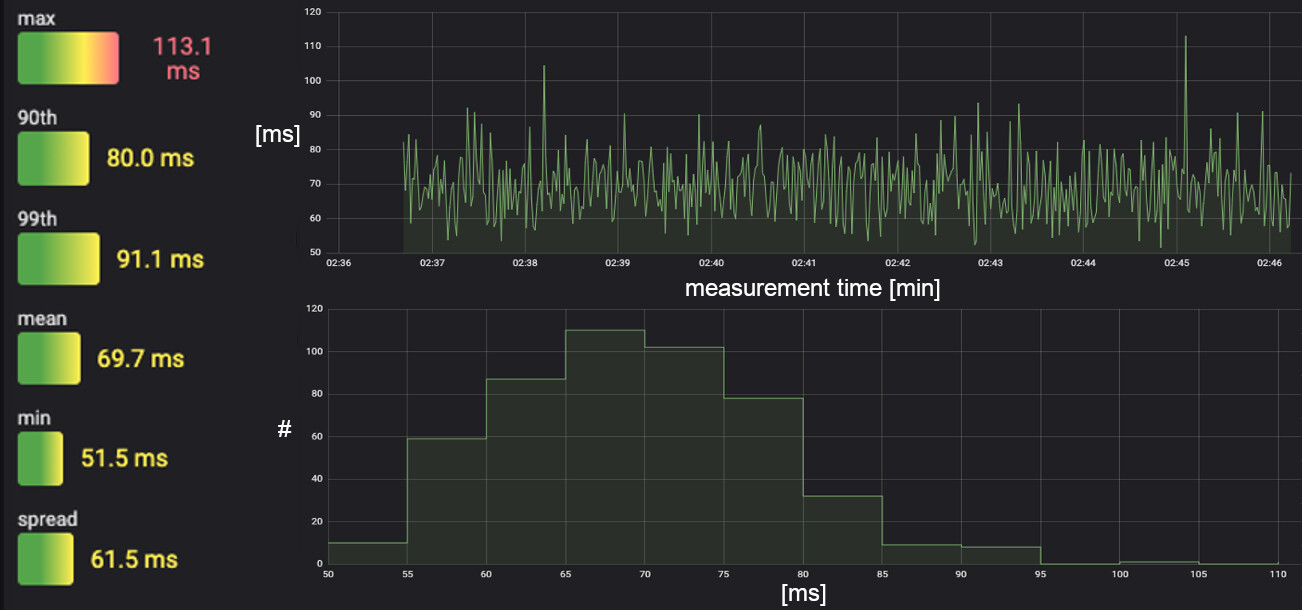The image size is (1302, 610).
Task: Select the 91.1 ms 99th value
Action: tap(159, 258)
